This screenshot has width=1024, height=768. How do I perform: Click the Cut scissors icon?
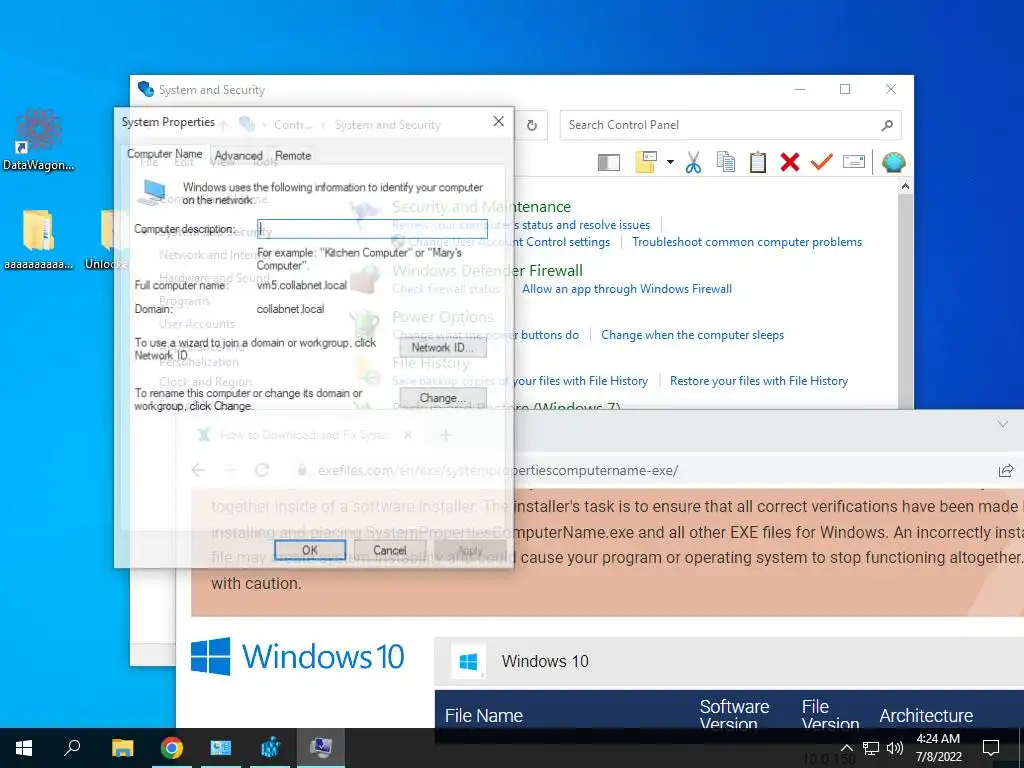click(x=693, y=162)
